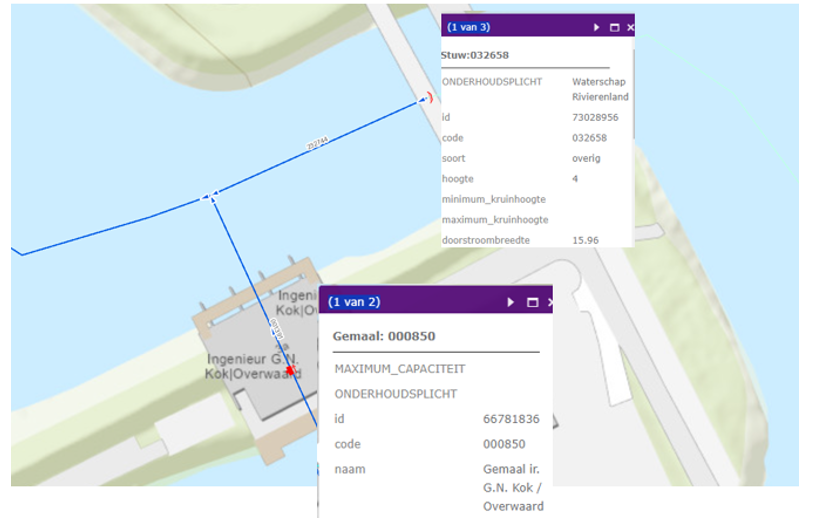Close the Gemaal: 000850 popup
This screenshot has height=518, width=815.
point(548,302)
